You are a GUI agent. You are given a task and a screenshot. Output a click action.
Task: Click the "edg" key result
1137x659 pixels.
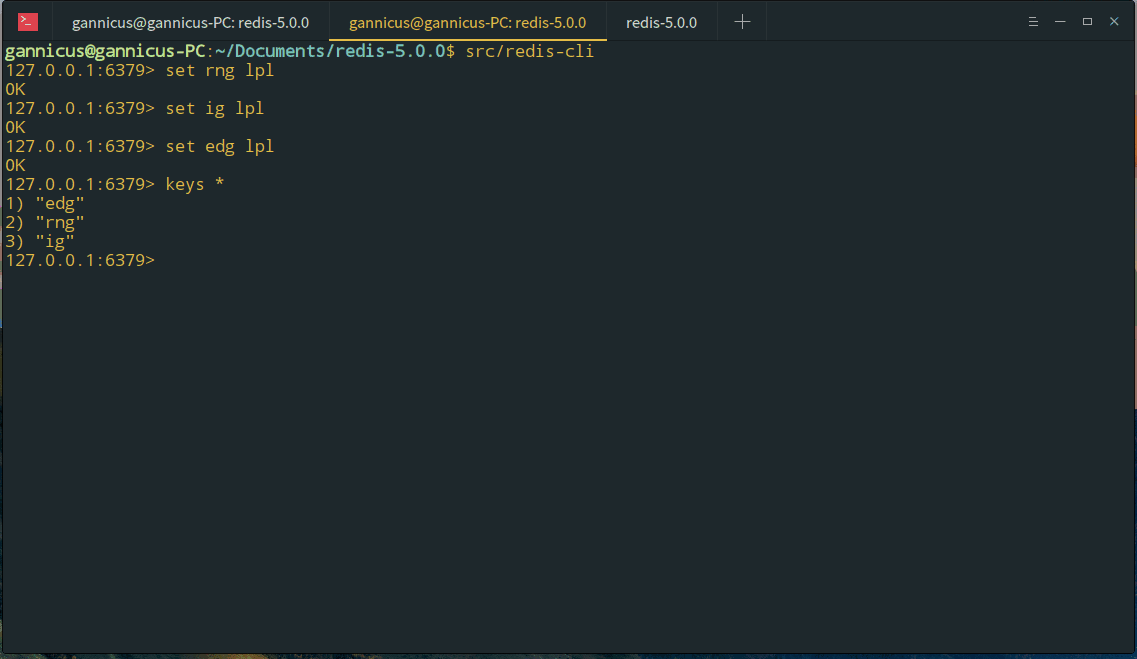click(x=59, y=203)
